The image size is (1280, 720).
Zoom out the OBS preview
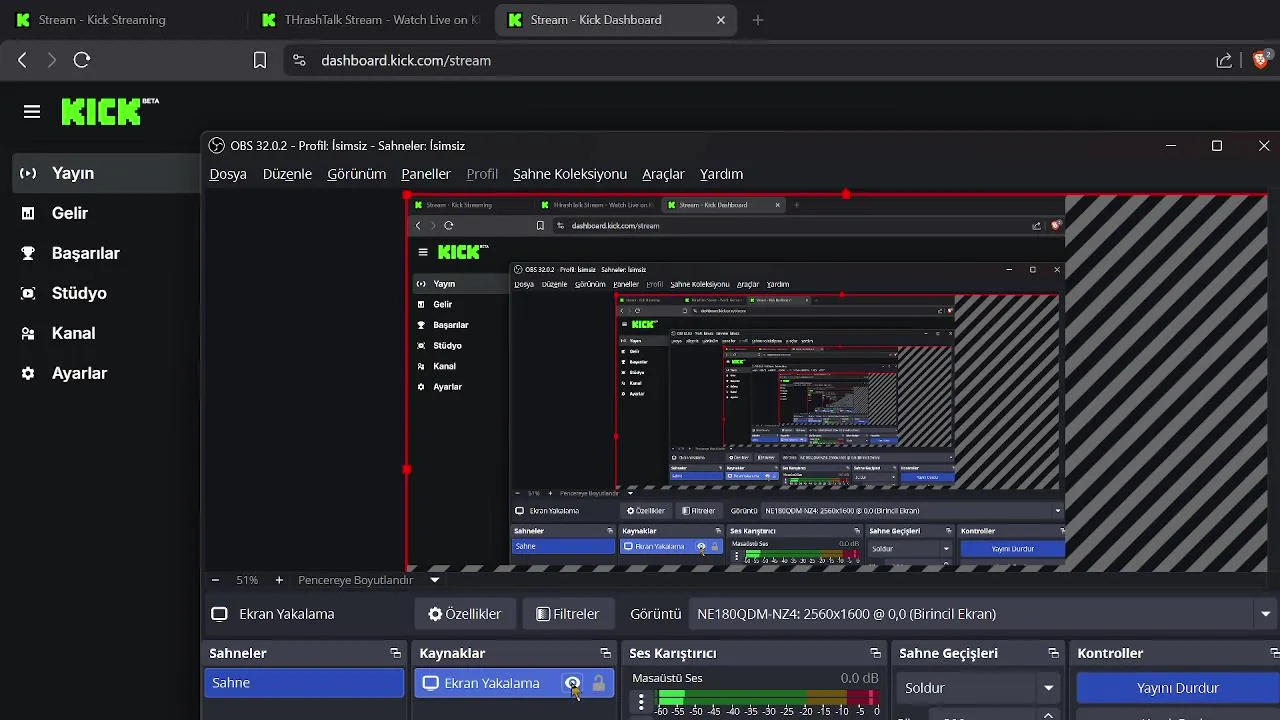click(215, 580)
